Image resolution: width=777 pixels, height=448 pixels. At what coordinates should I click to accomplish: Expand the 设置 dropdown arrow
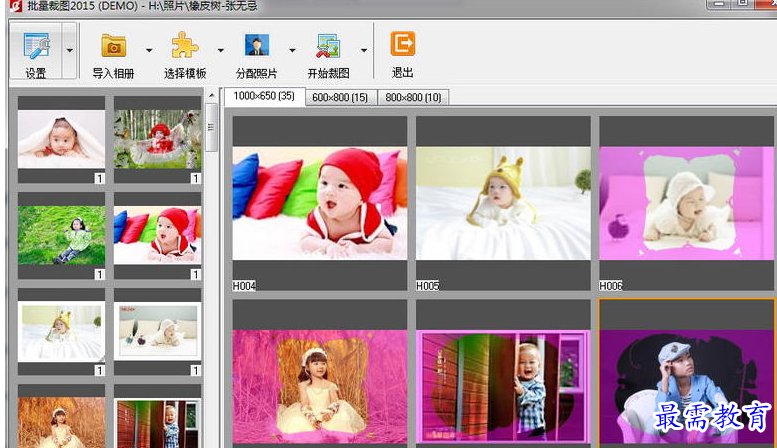coord(69,51)
